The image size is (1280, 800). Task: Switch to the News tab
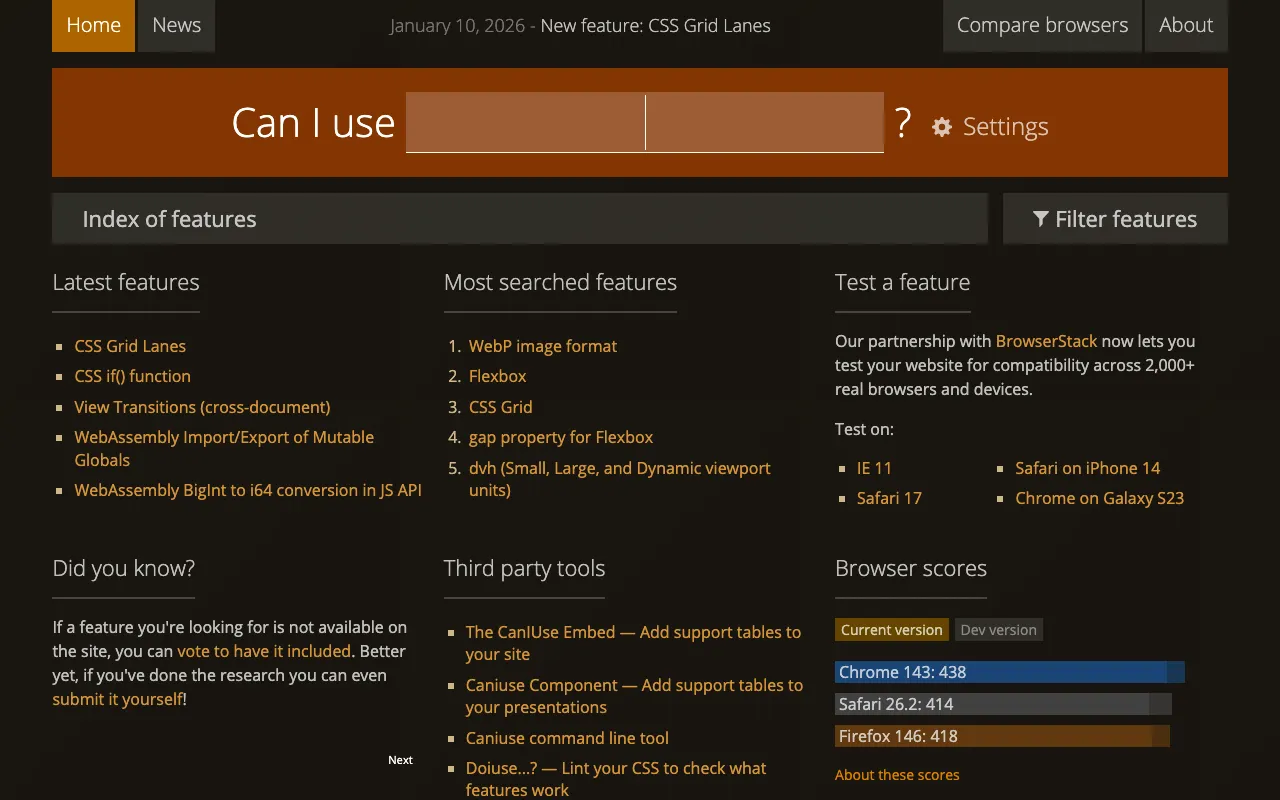(176, 25)
